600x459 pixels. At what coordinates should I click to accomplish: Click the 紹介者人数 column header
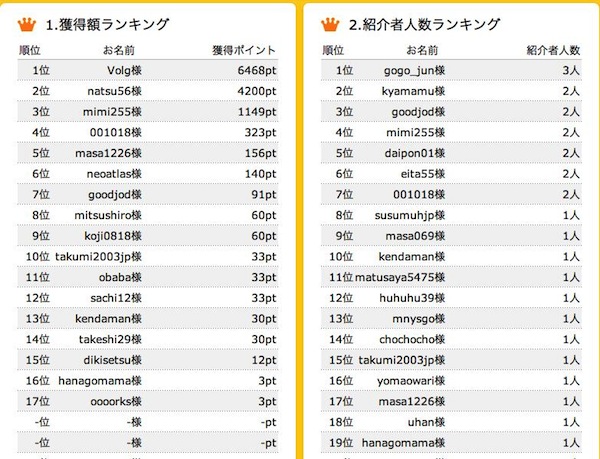(x=553, y=50)
